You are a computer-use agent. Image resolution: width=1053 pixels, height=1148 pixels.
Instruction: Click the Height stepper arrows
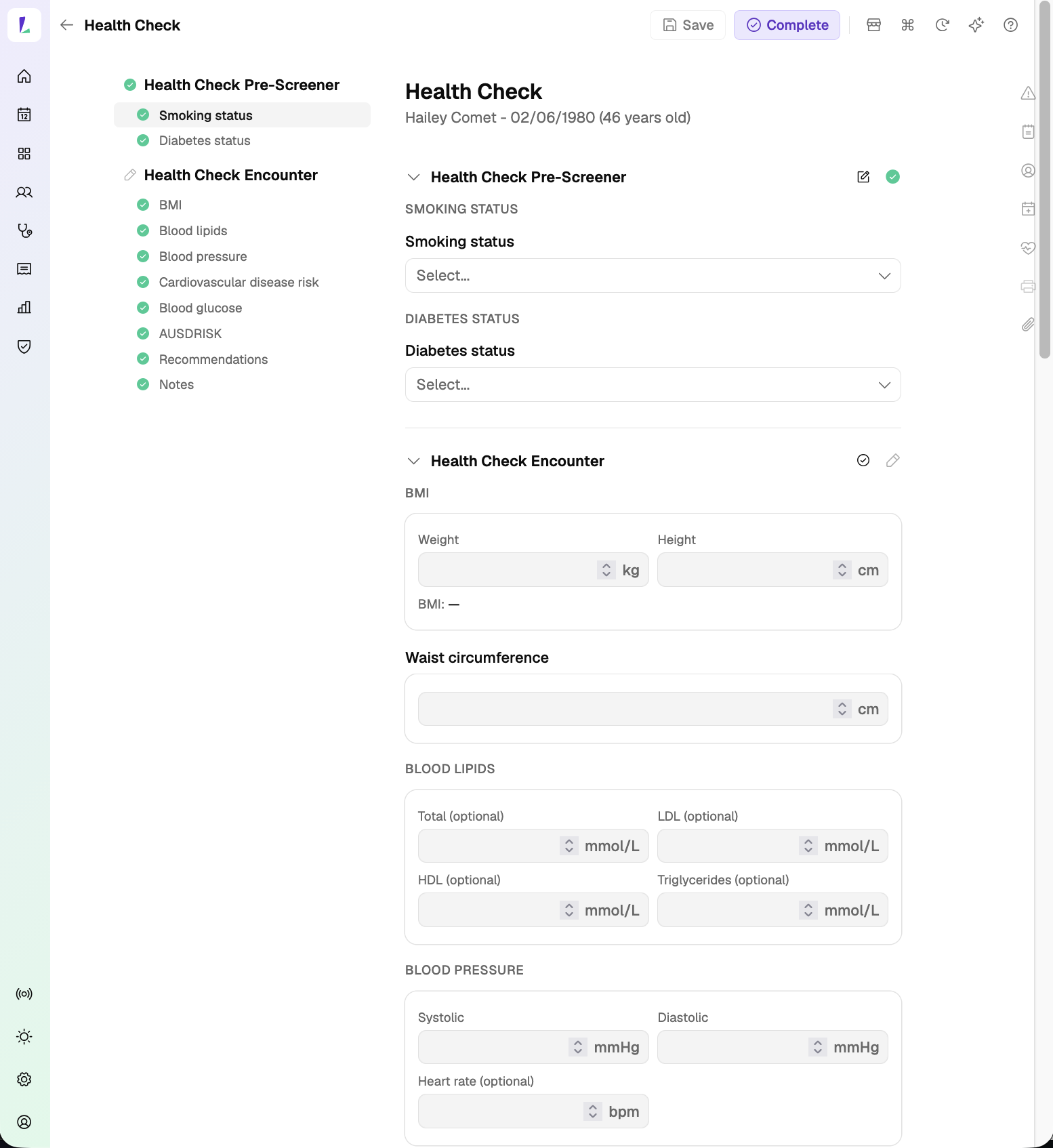point(842,570)
